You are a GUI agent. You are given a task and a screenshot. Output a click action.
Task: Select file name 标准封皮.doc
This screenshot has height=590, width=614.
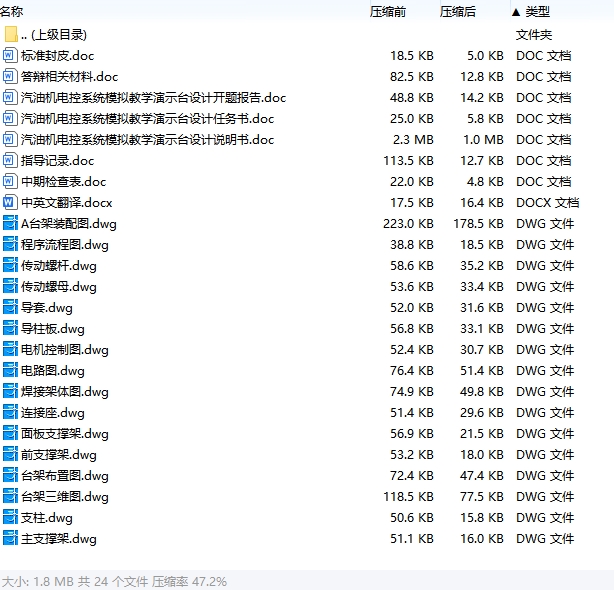pyautogui.click(x=58, y=56)
